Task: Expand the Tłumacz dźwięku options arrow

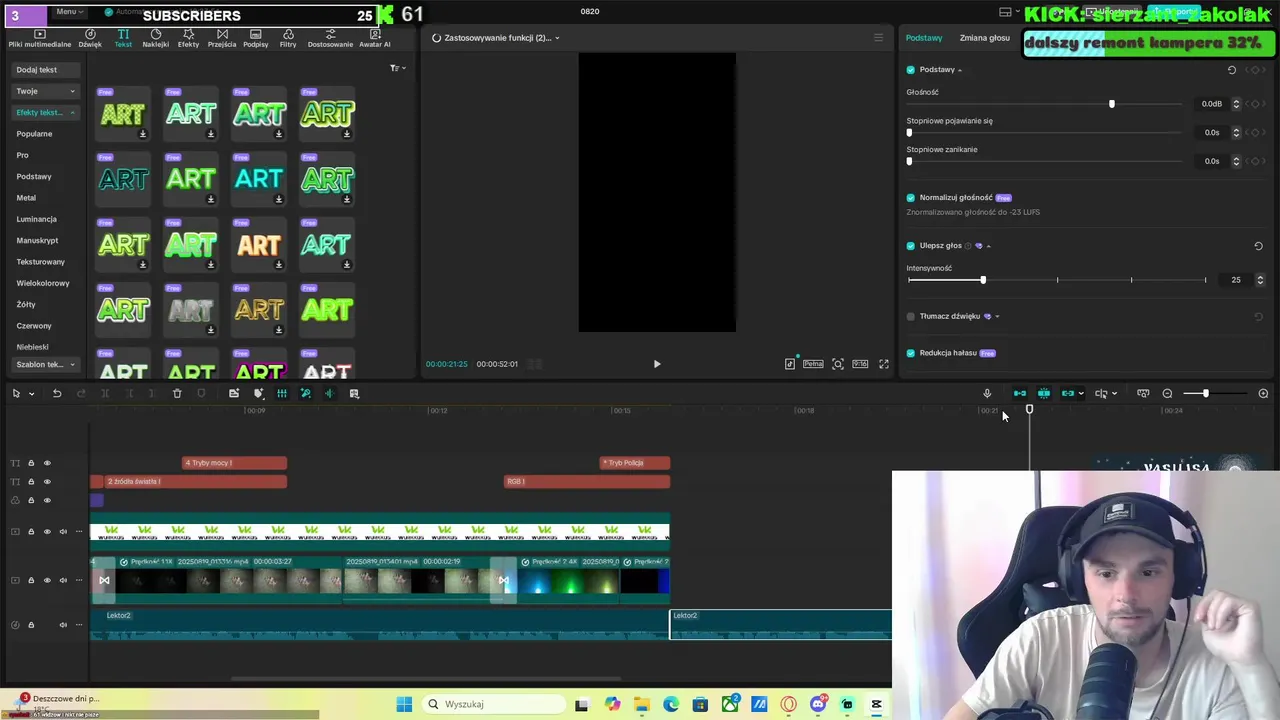Action: pyautogui.click(x=997, y=316)
